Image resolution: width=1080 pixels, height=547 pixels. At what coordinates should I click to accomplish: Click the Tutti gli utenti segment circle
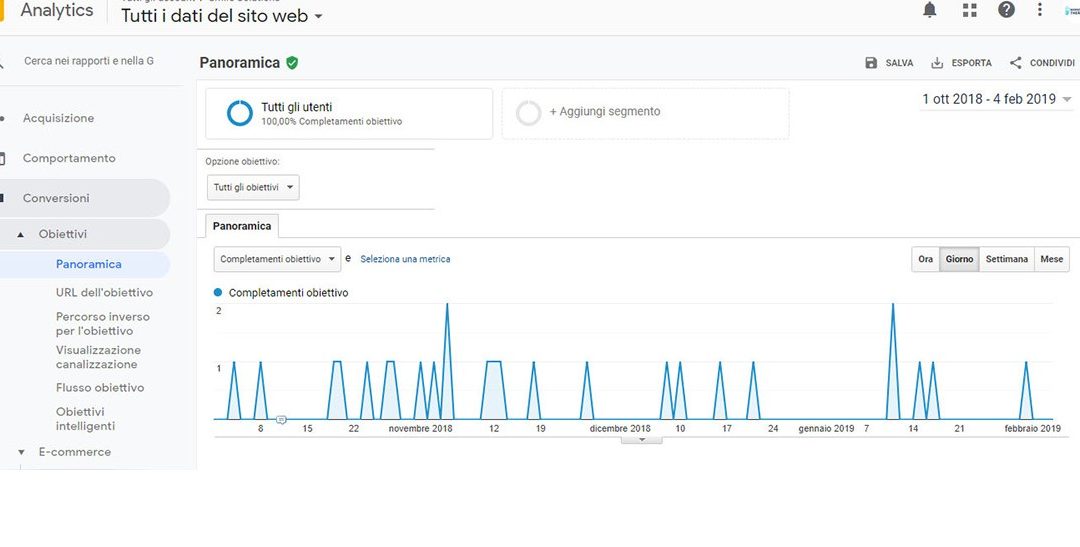tap(240, 113)
